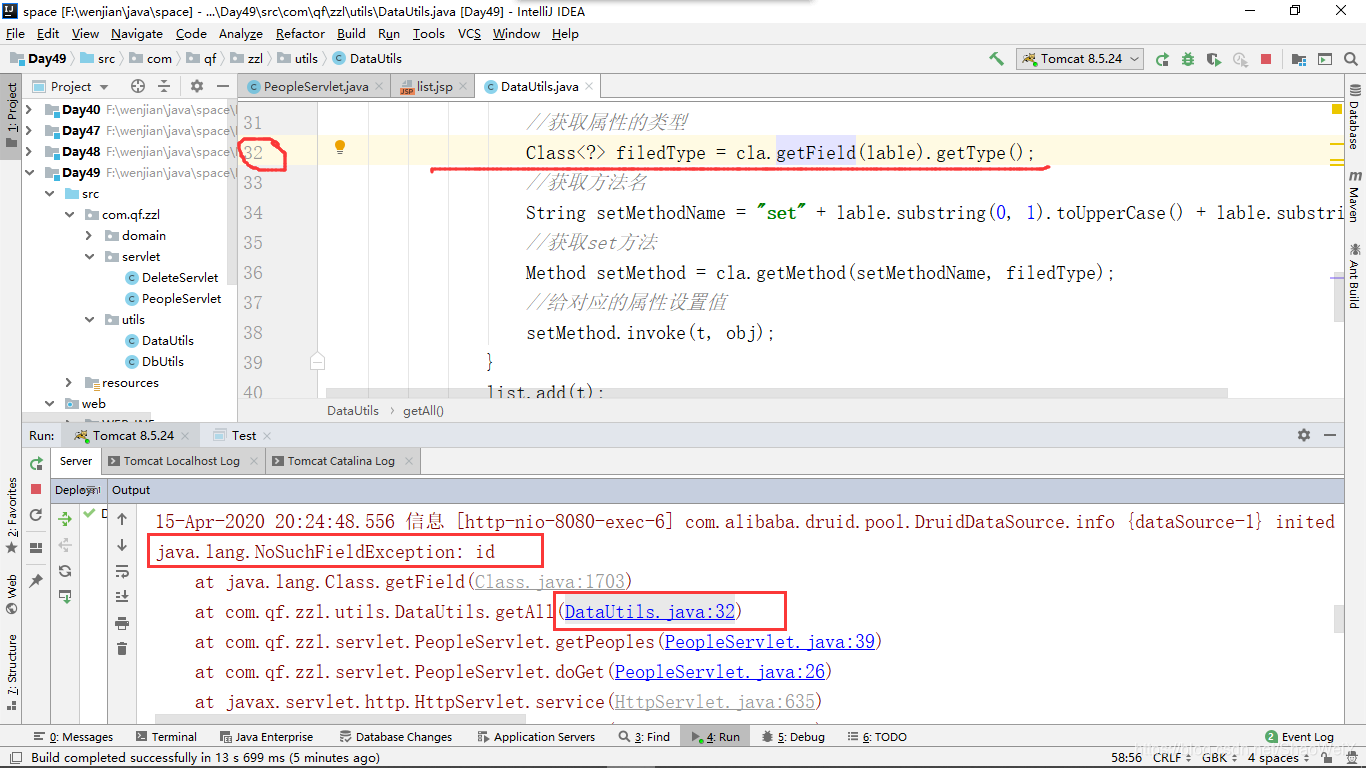Open the 5: Debug tool window button

794,737
